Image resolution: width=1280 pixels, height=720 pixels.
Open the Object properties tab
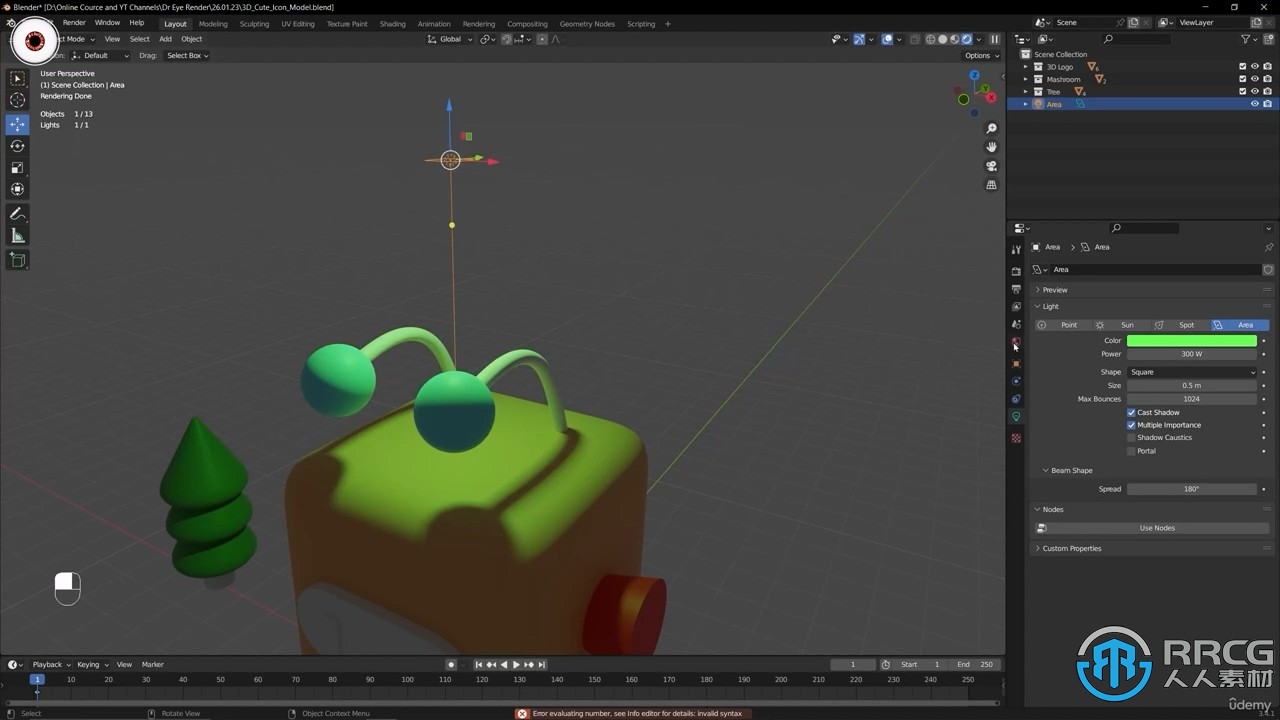click(1016, 364)
